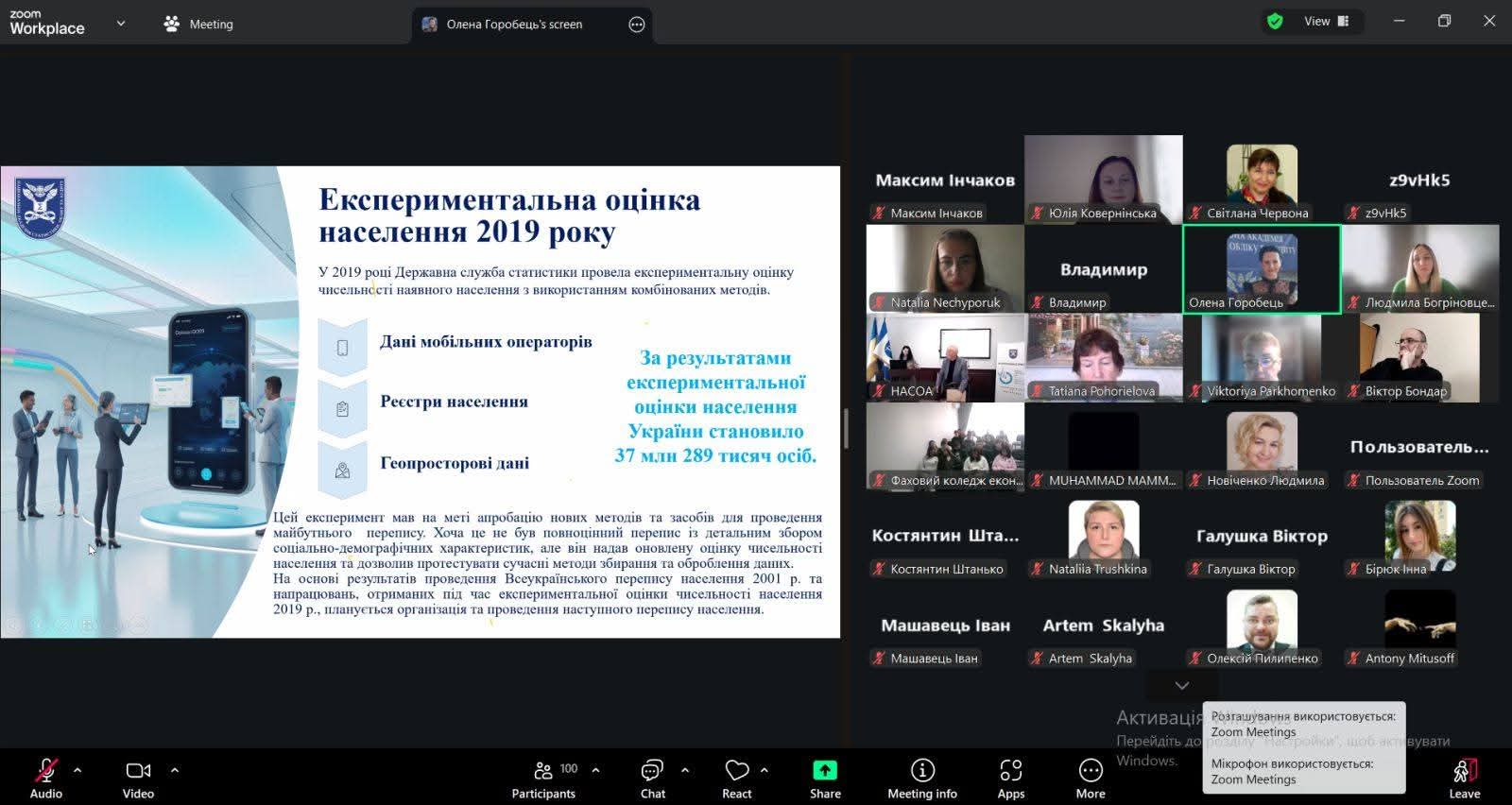This screenshot has height=805, width=1512.
Task: Open the View layout button
Action: coord(1326,22)
